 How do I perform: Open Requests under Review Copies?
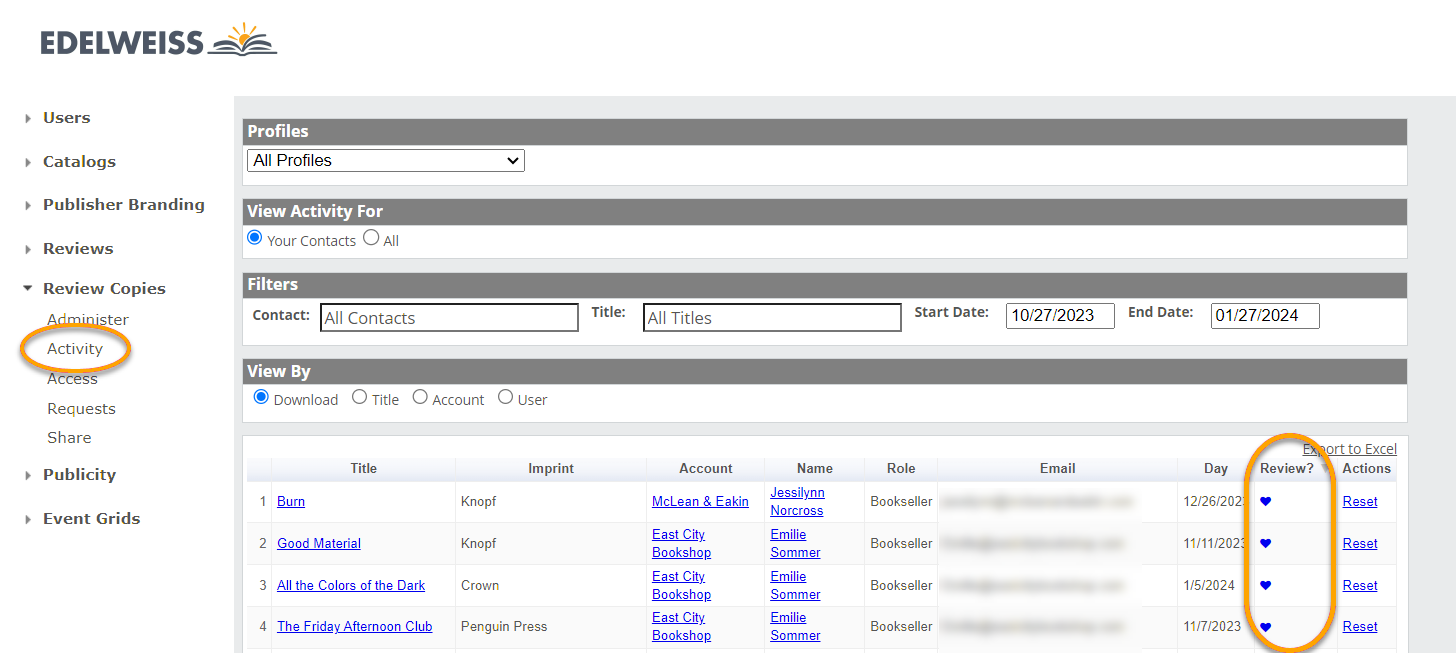click(81, 409)
